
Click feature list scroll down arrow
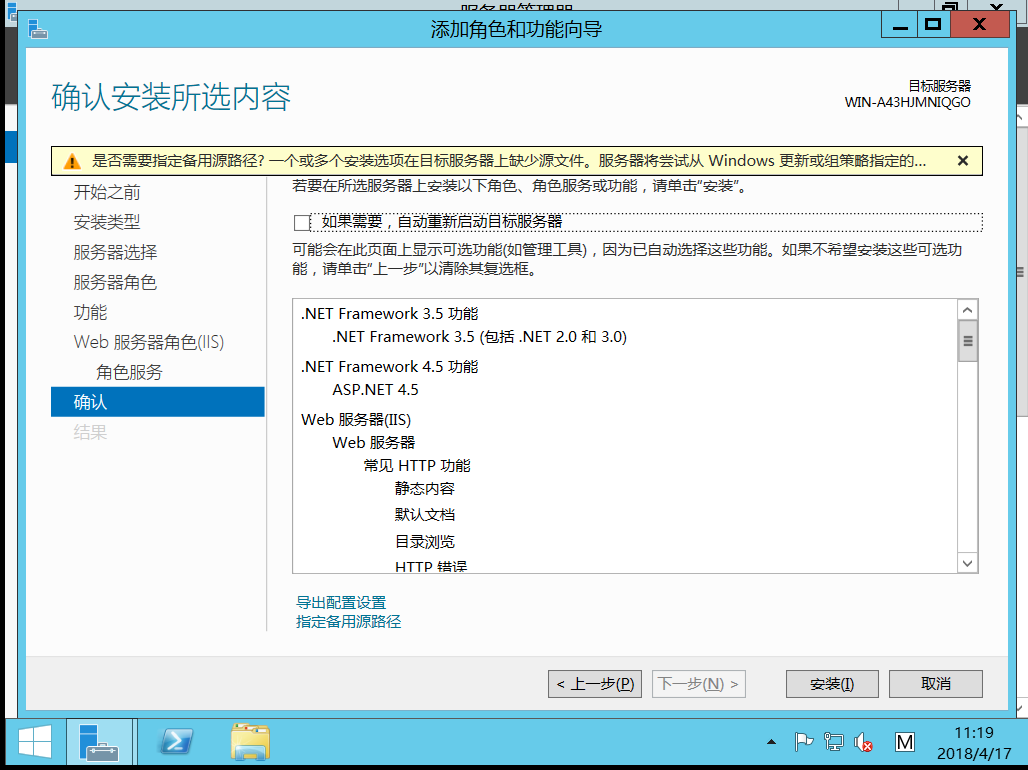click(968, 563)
